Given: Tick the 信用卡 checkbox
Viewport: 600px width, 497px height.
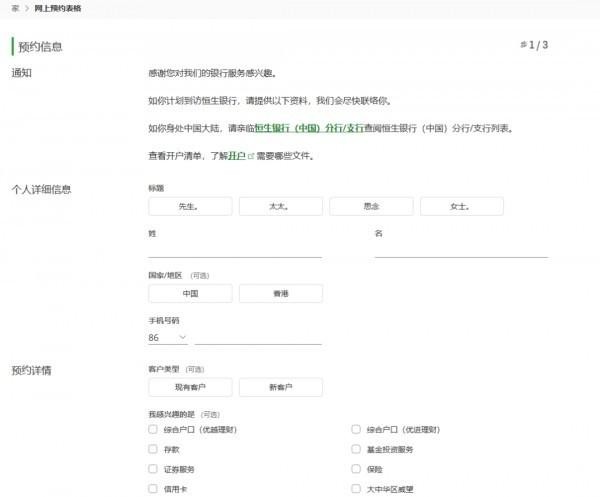Looking at the screenshot, I should point(153,489).
